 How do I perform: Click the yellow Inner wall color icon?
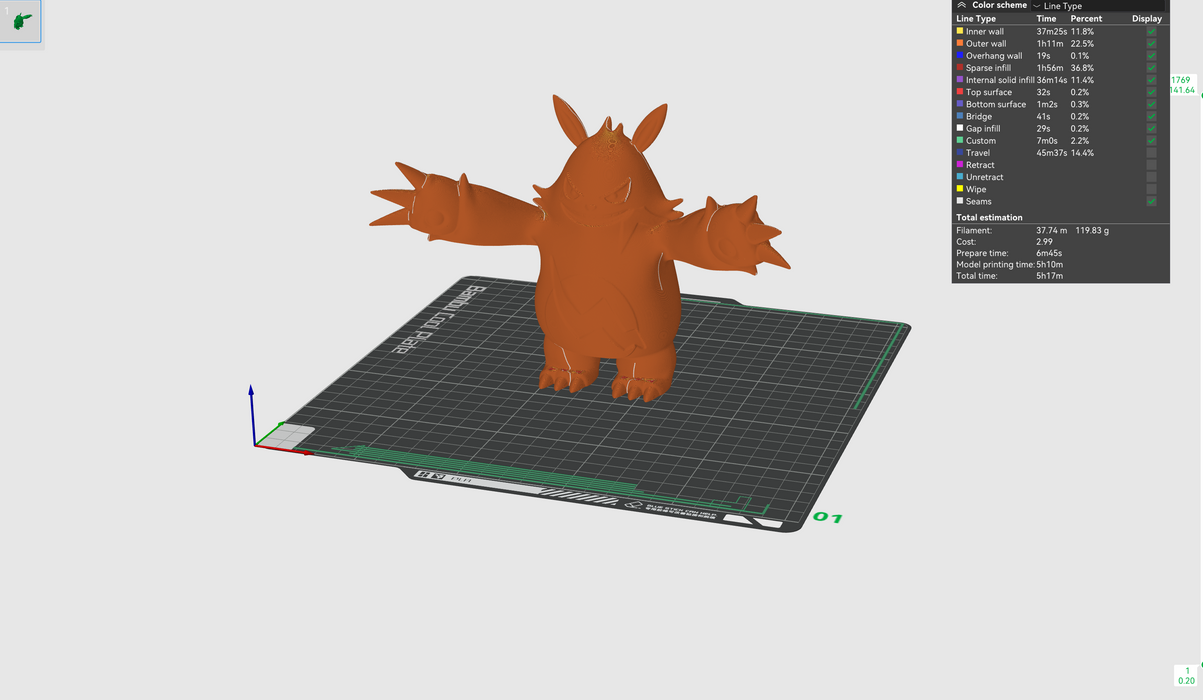point(960,32)
